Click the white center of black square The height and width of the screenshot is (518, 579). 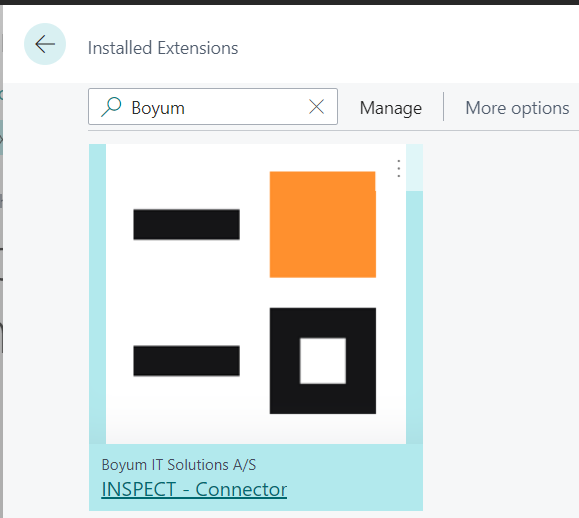[x=323, y=361]
